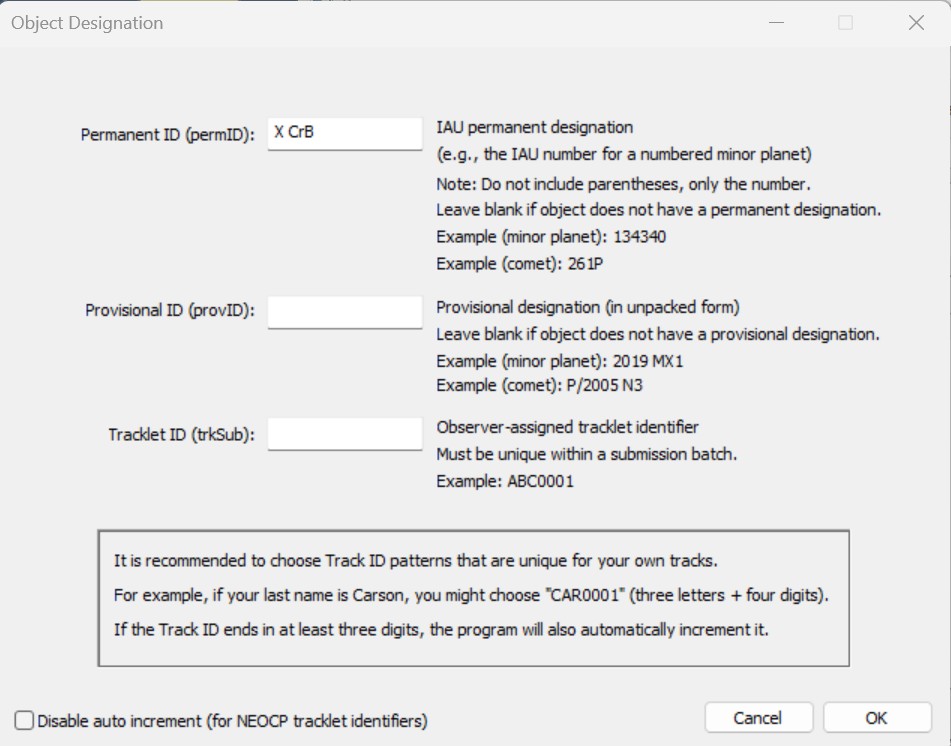Viewport: 951px width, 746px height.
Task: Click the Provisional ID (provID) label
Action: [170, 311]
